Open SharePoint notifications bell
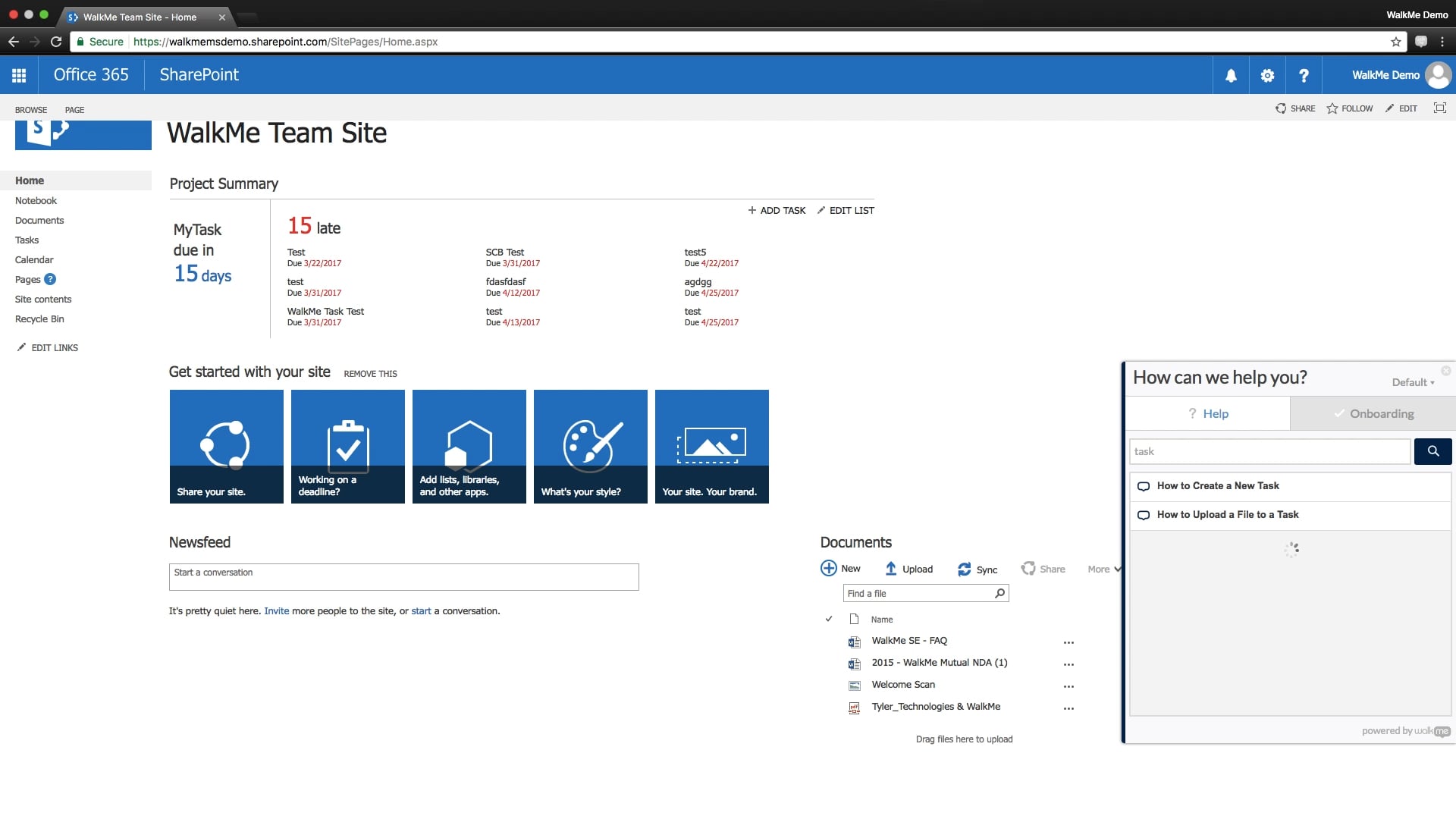1456x819 pixels. point(1231,75)
